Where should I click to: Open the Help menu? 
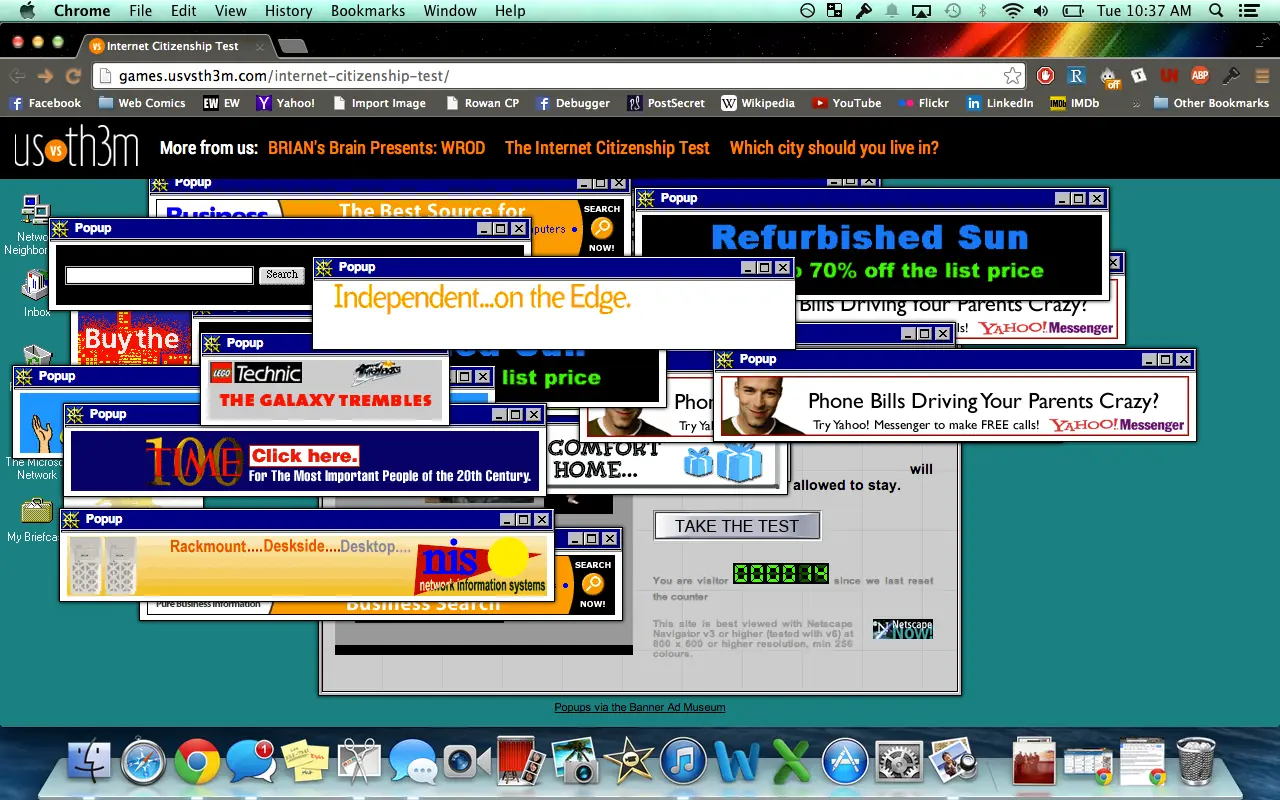(510, 11)
